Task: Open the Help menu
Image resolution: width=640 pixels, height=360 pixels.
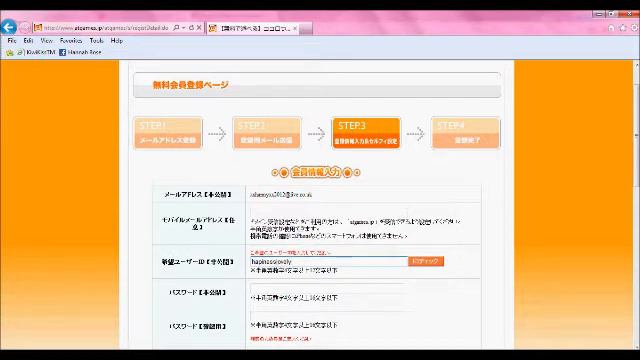Action: coord(116,40)
